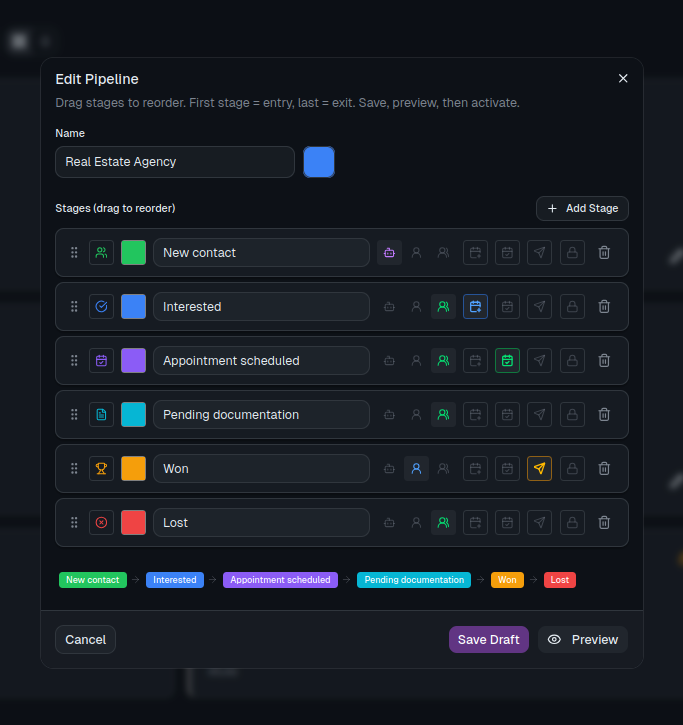Grab the drag handle on Lost row
Viewport: 683px width, 725px height.
[x=74, y=522]
